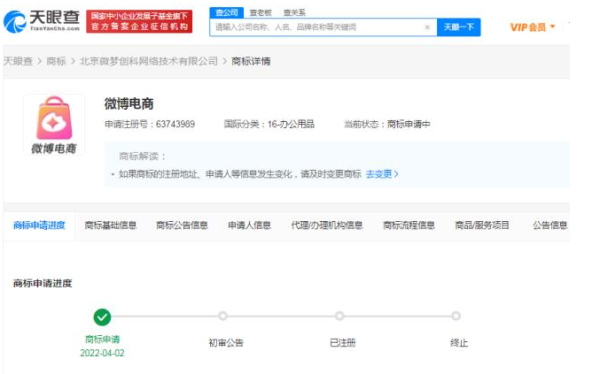
Task: Switch to 申请人信息 tab
Action: tap(249, 225)
